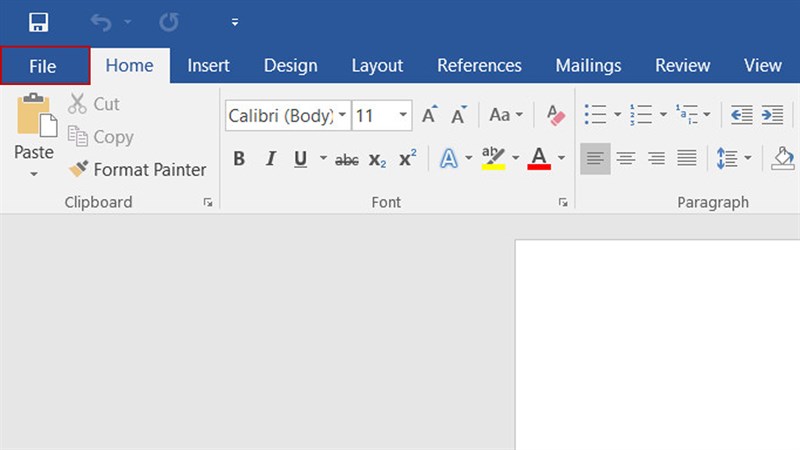Image resolution: width=800 pixels, height=450 pixels.
Task: Click the Decrease Font Size icon
Action: click(459, 115)
